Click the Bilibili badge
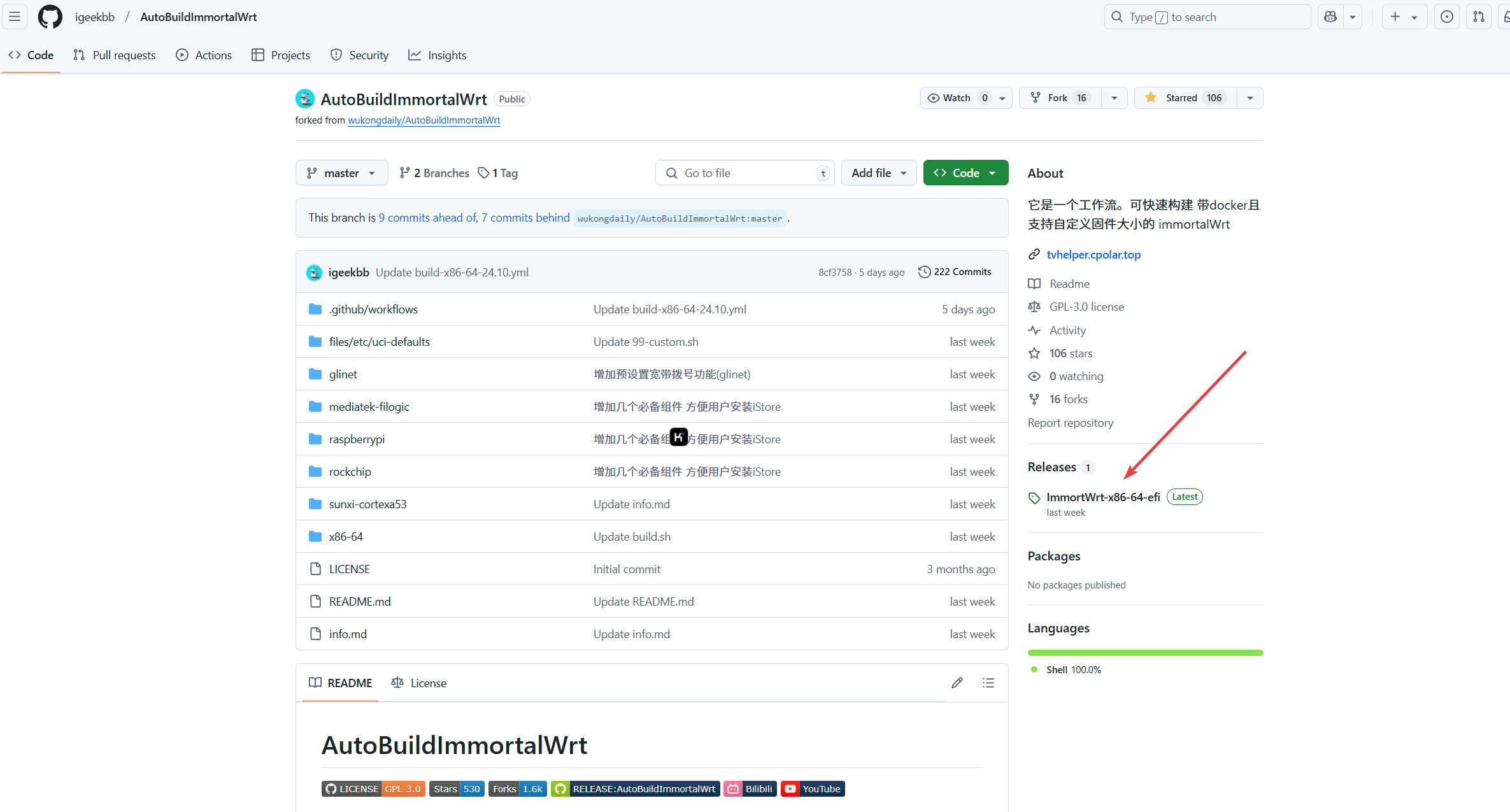This screenshot has width=1510, height=812. (750, 788)
